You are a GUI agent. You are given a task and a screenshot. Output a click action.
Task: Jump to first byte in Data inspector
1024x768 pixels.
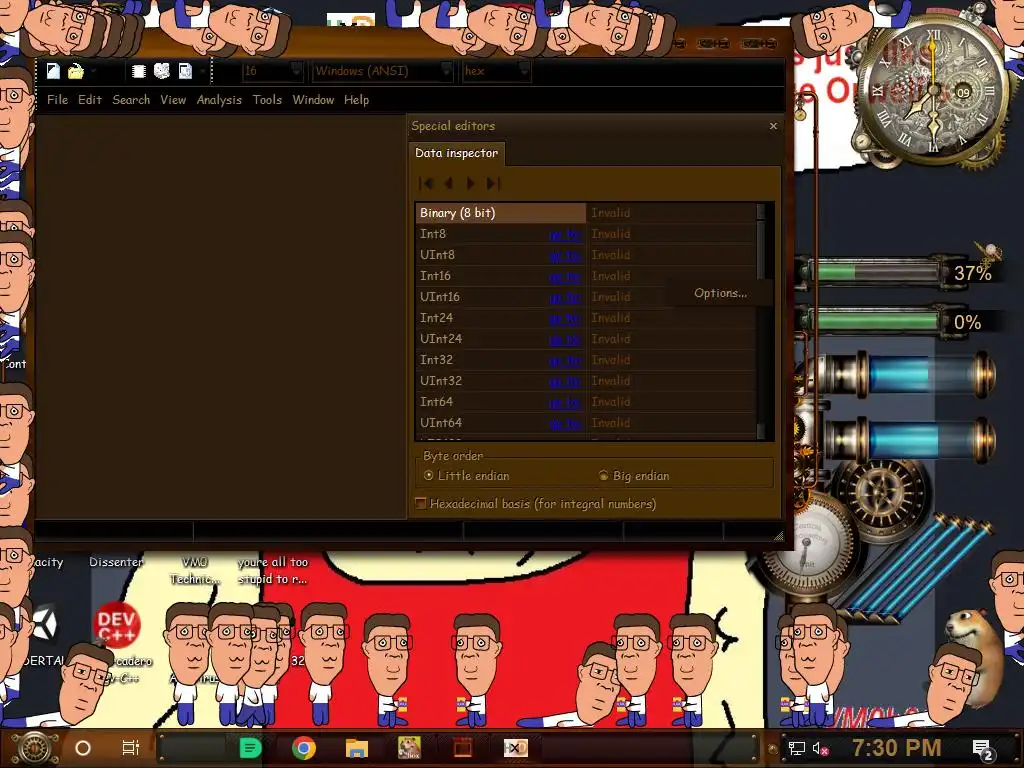pyautogui.click(x=426, y=184)
